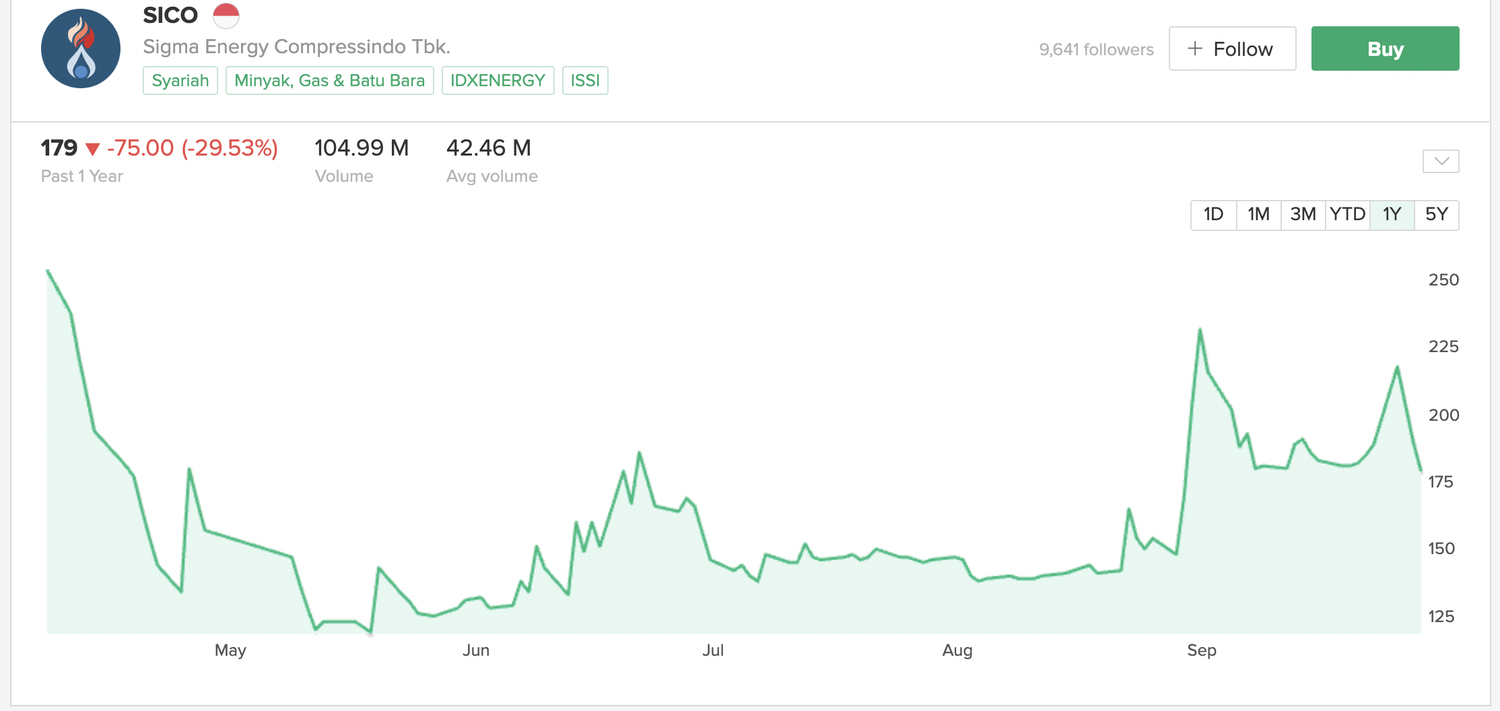Screen dimensions: 1500x711
Task: Toggle the 1Y chart range selection
Action: [x=1391, y=214]
